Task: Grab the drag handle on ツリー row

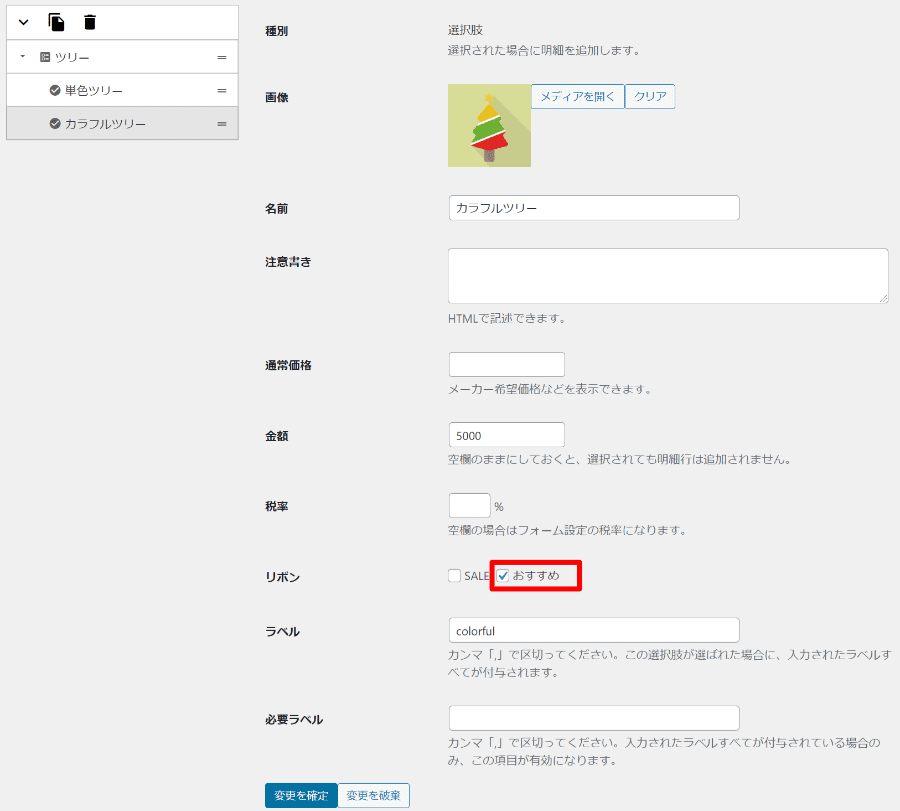Action: [x=222, y=57]
